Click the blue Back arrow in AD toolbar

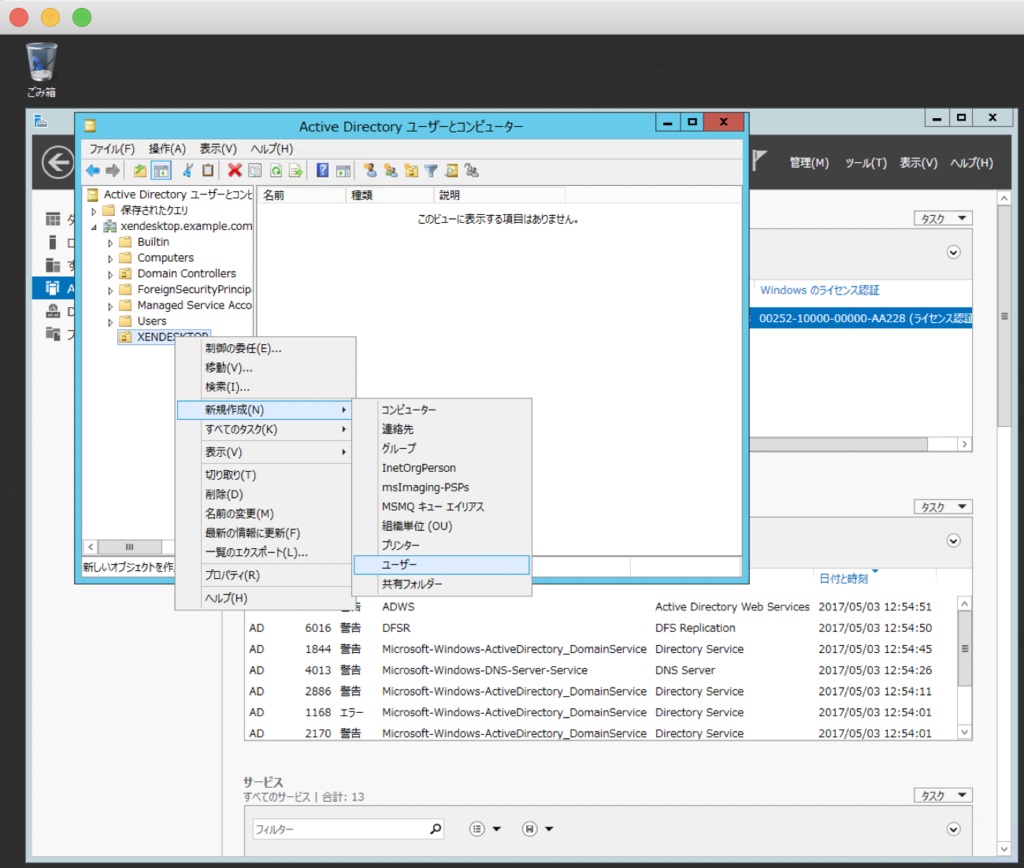[x=93, y=171]
